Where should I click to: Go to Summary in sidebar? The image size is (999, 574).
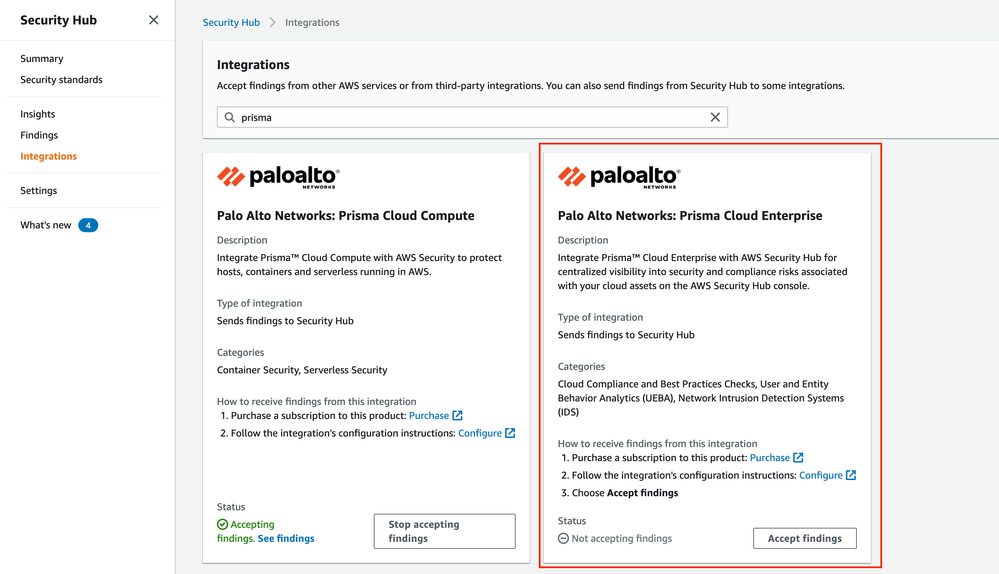[x=41, y=59]
